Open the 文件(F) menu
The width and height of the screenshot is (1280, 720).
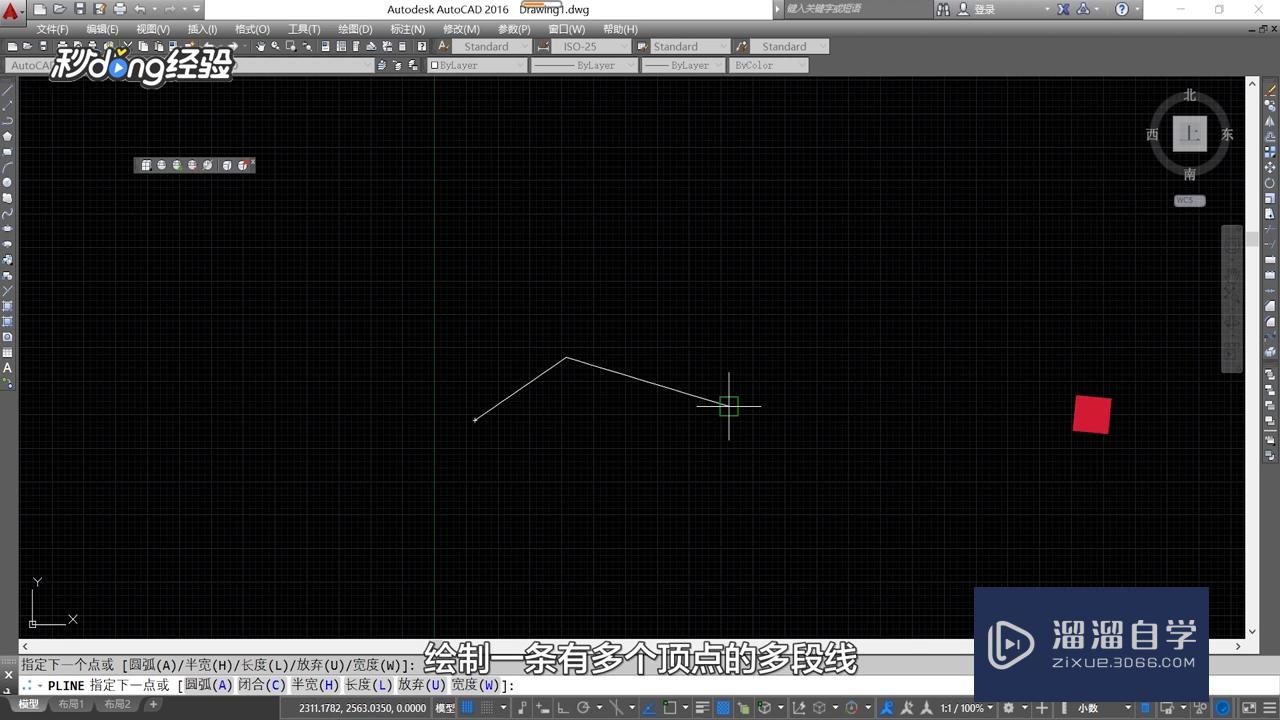pyautogui.click(x=52, y=29)
